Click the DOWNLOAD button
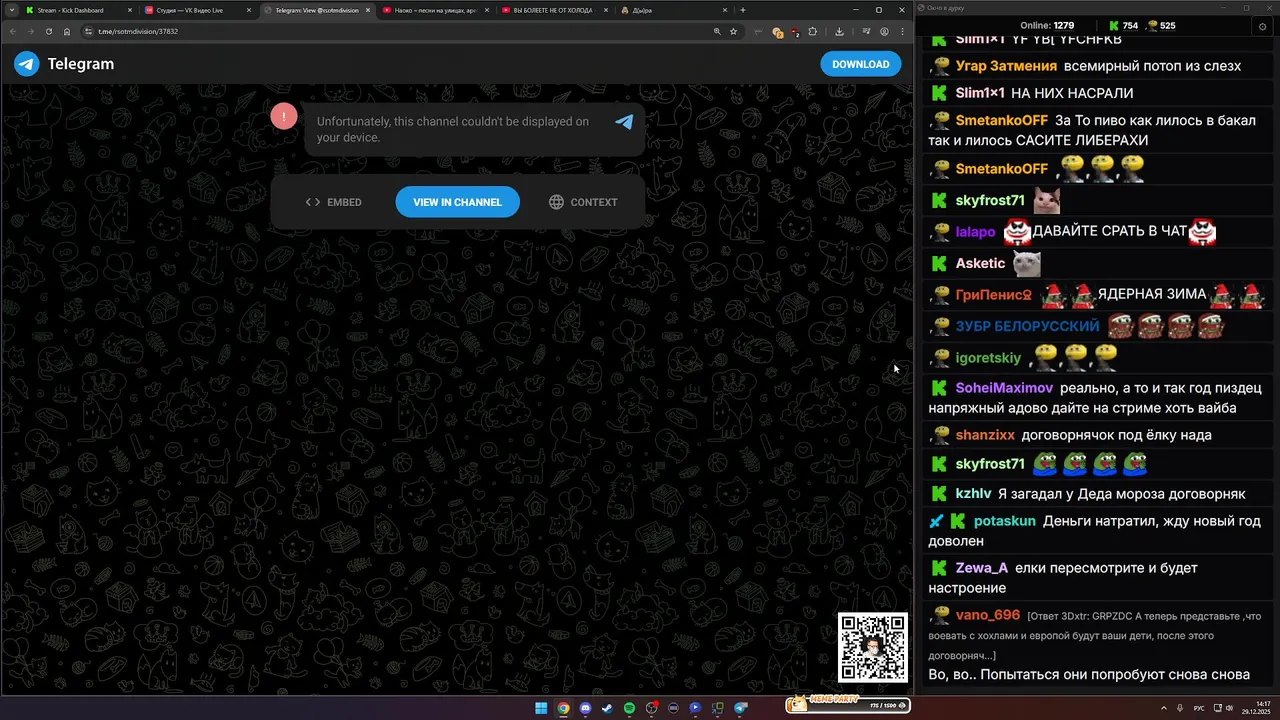 click(x=861, y=64)
